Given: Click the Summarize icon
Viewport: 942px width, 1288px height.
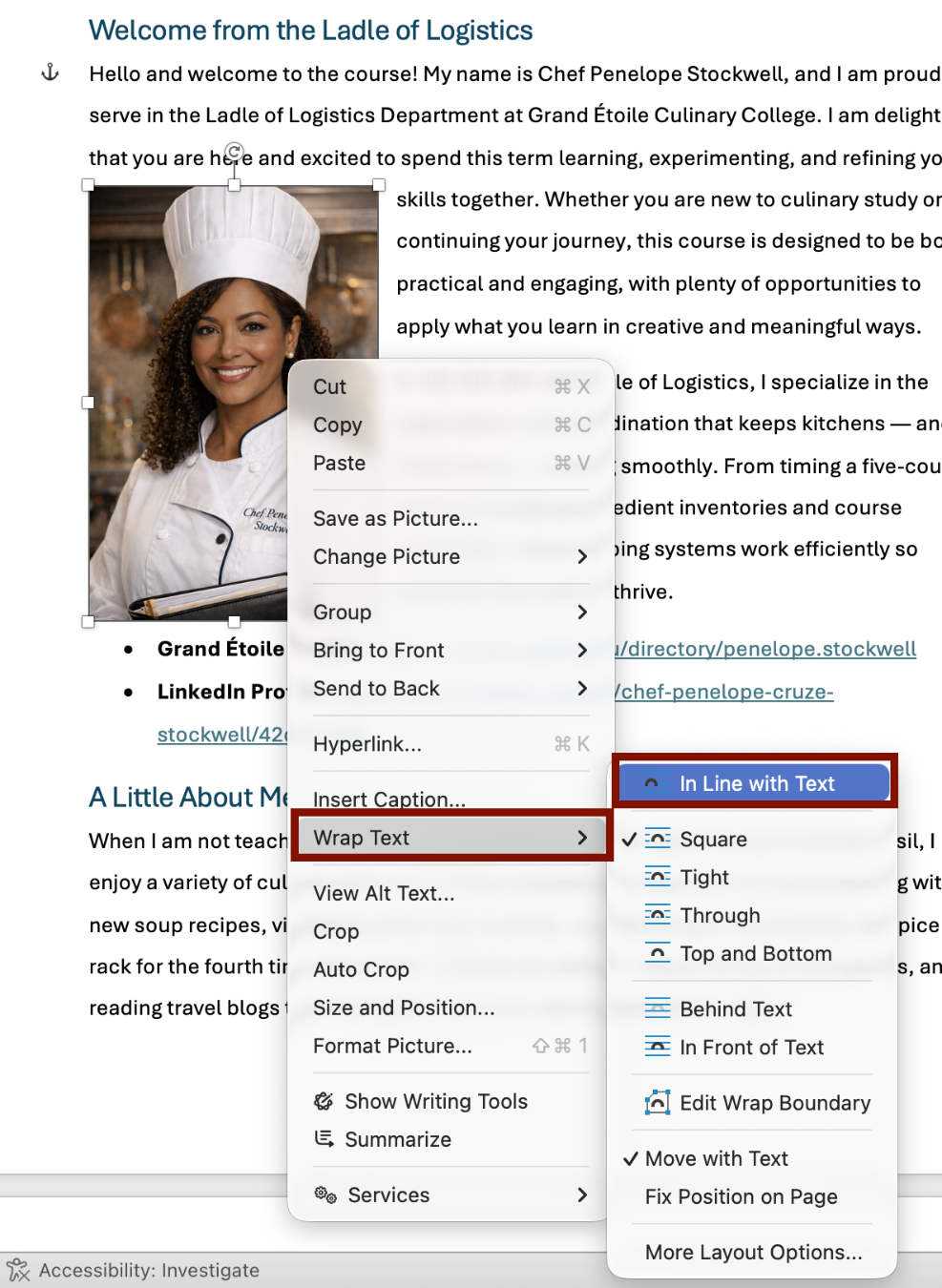Looking at the screenshot, I should (324, 1138).
